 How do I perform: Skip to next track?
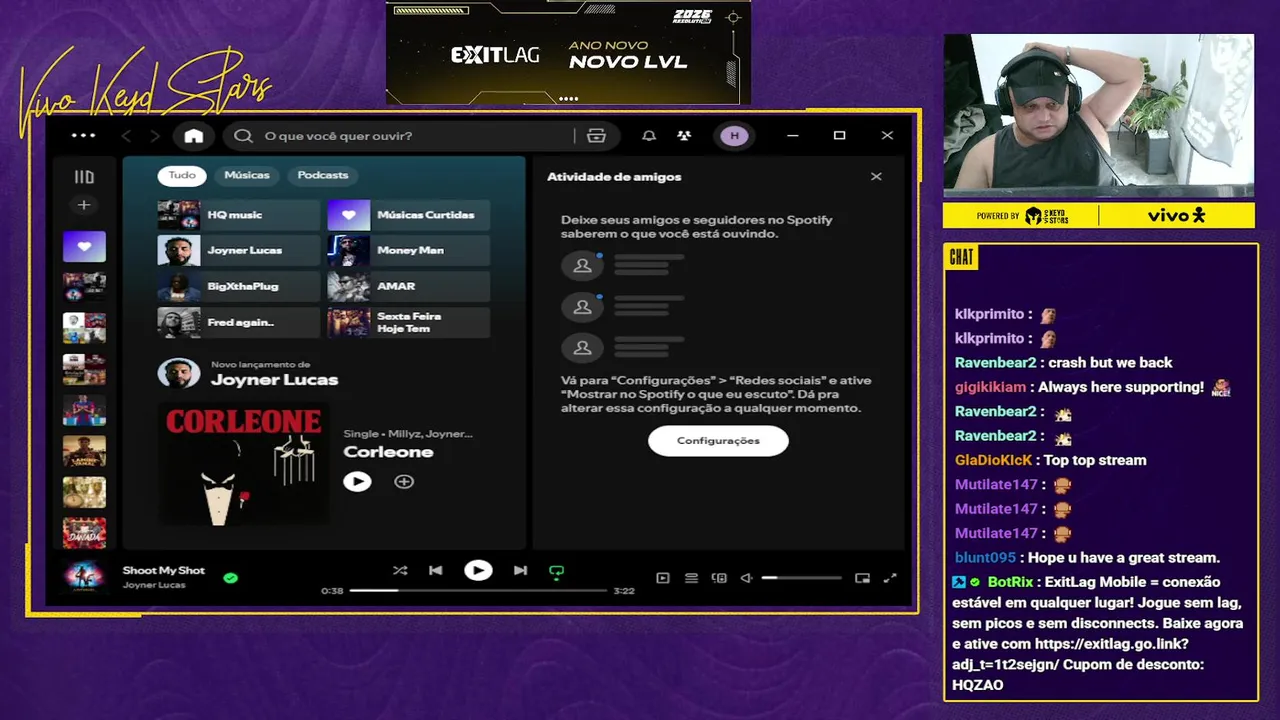520,571
